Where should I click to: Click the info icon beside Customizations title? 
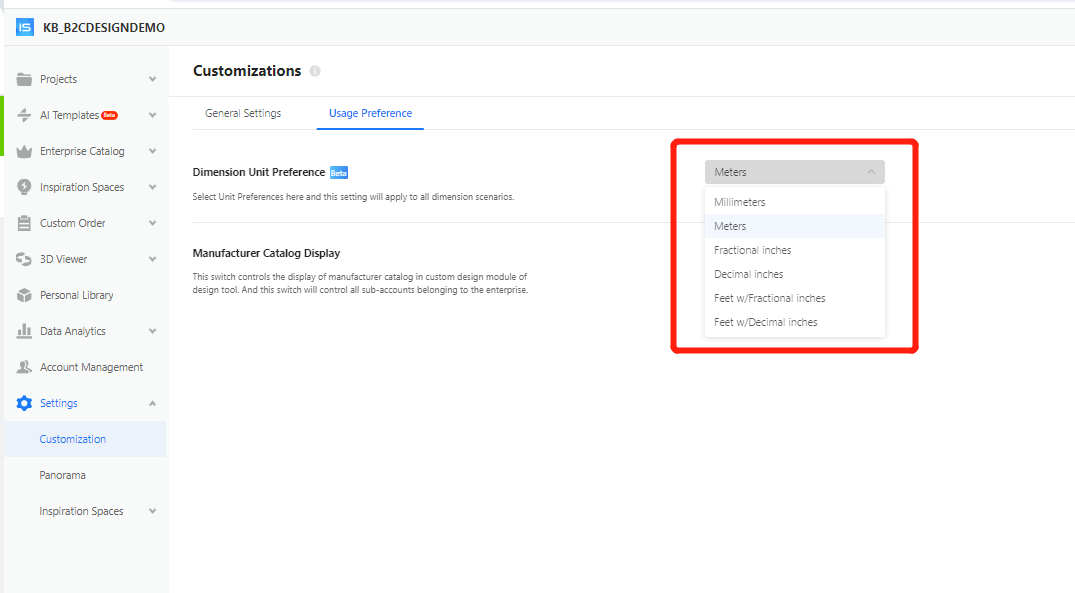click(x=315, y=71)
